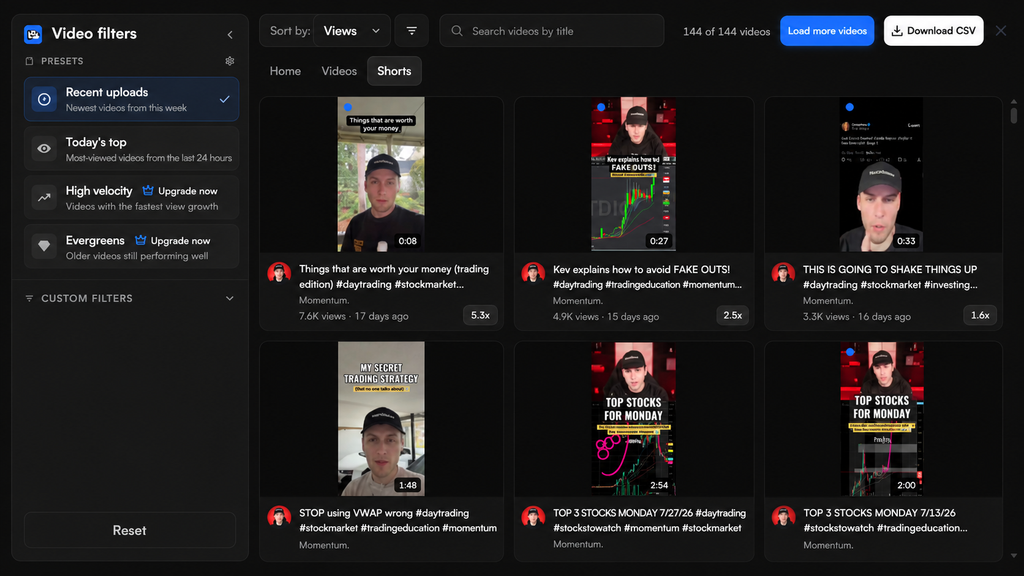Select the Recent uploads preset
Viewport: 1024px width, 576px height.
tap(131, 99)
